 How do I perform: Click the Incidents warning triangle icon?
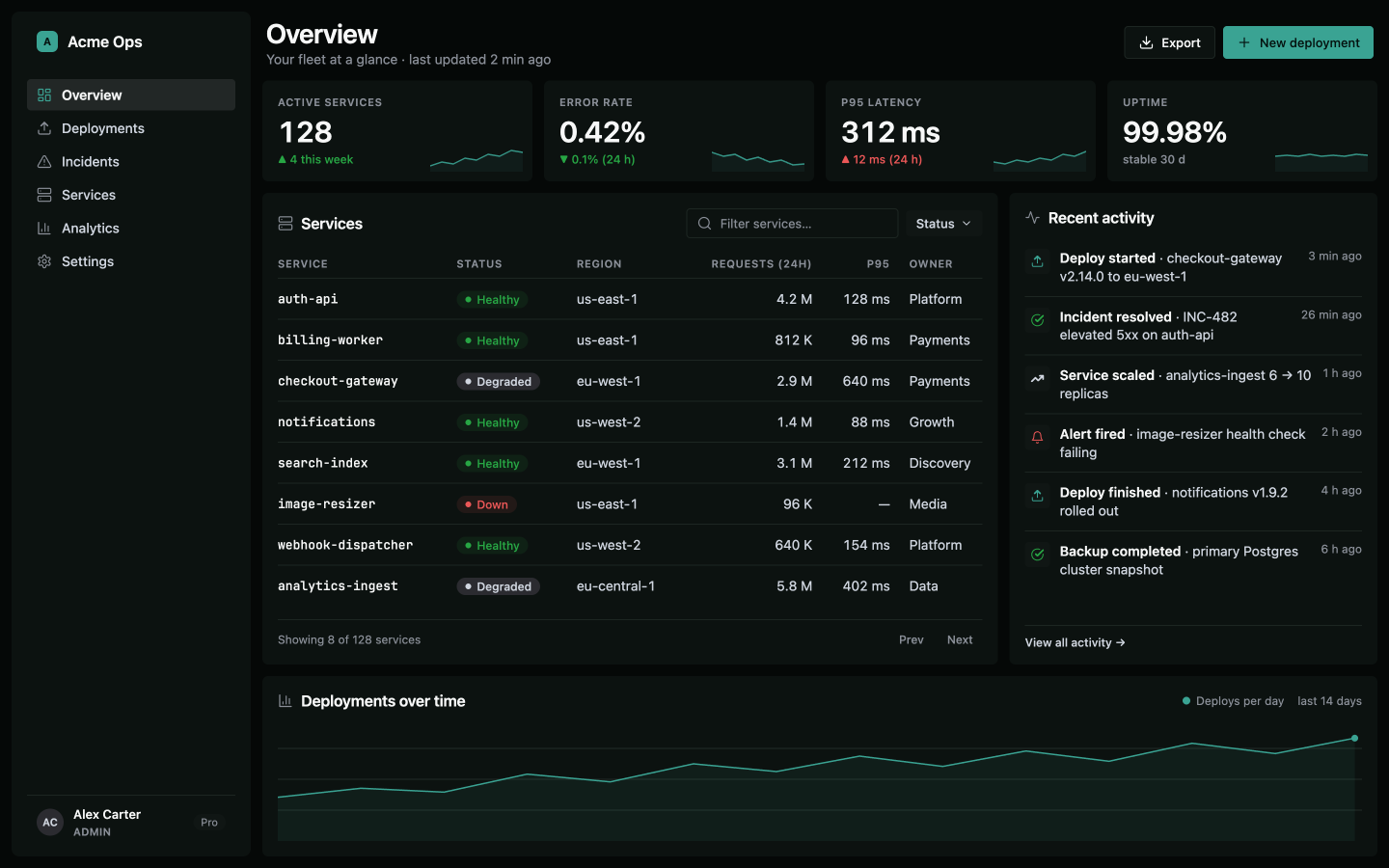click(44, 162)
